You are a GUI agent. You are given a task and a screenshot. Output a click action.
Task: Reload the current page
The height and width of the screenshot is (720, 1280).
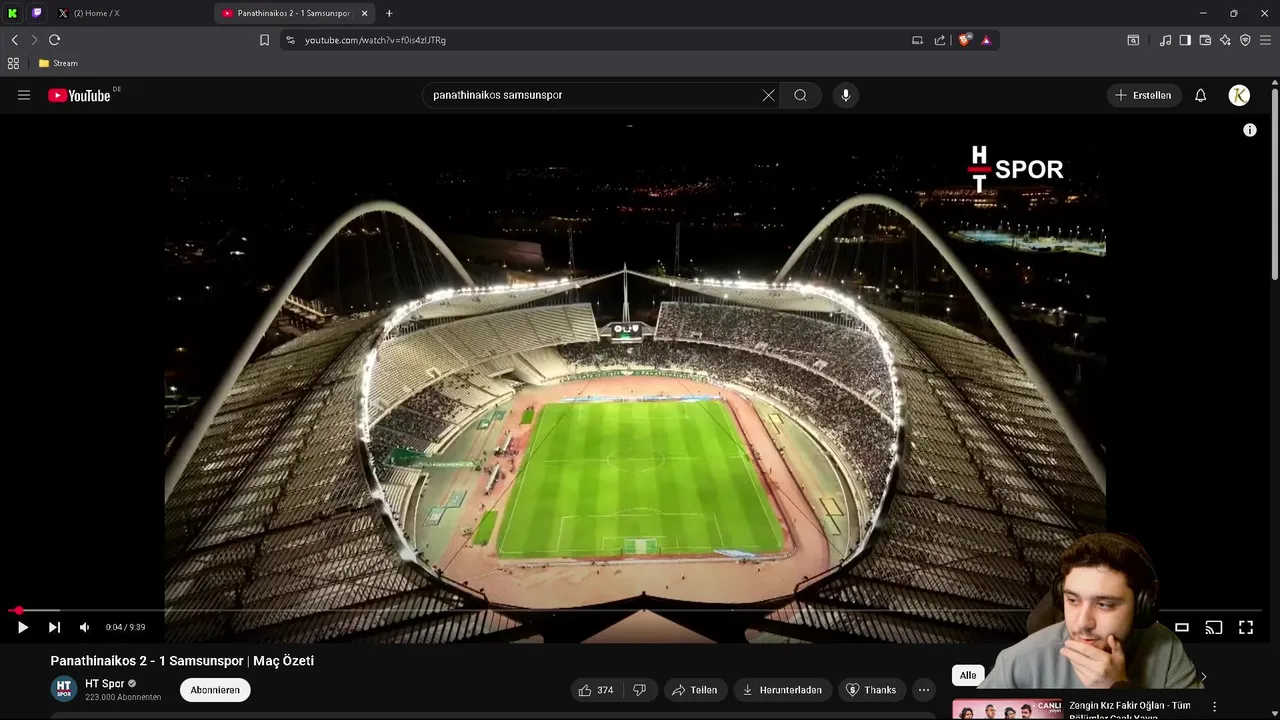pos(54,40)
